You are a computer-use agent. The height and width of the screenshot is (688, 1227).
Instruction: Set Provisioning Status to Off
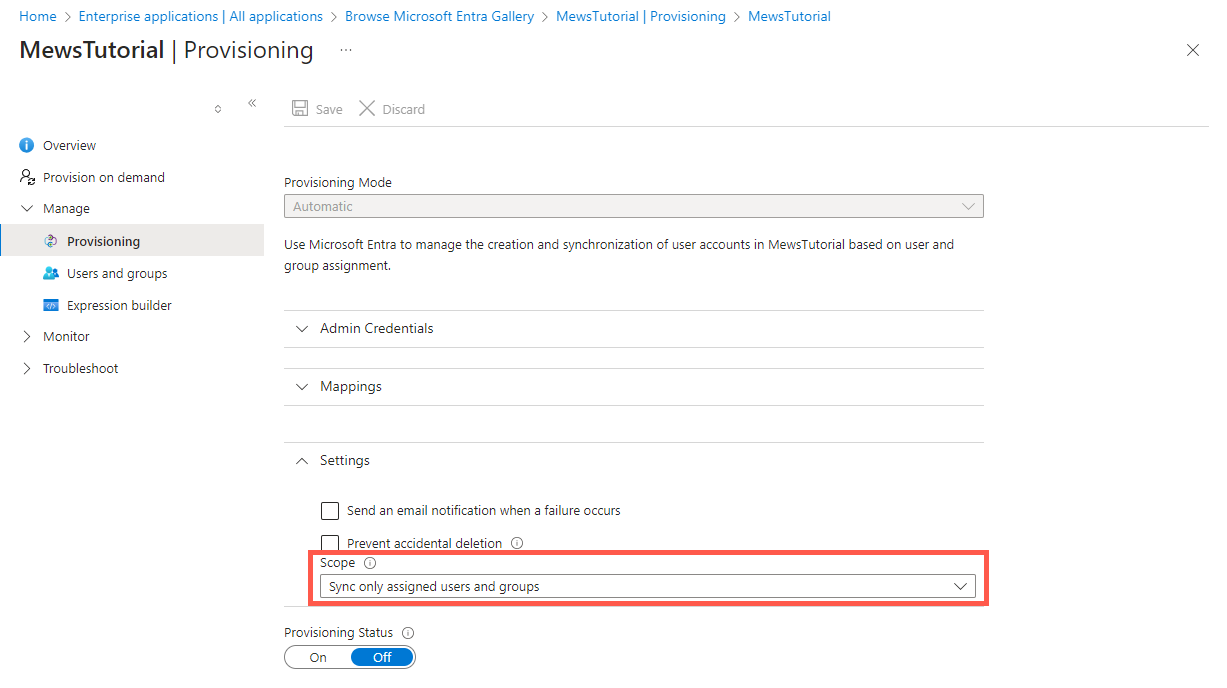point(382,657)
